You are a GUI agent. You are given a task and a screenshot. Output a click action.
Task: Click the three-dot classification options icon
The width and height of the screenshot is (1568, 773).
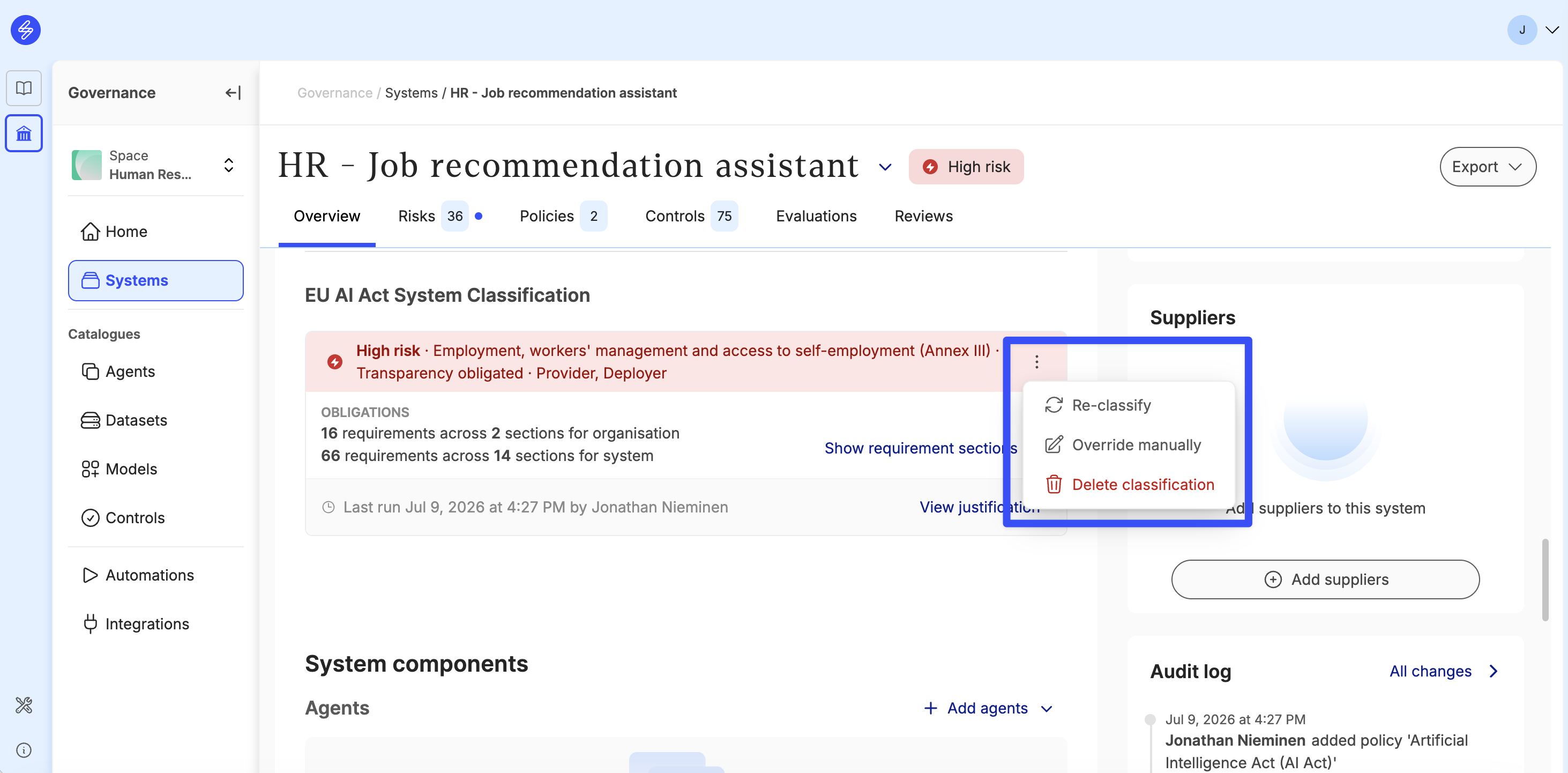coord(1036,362)
